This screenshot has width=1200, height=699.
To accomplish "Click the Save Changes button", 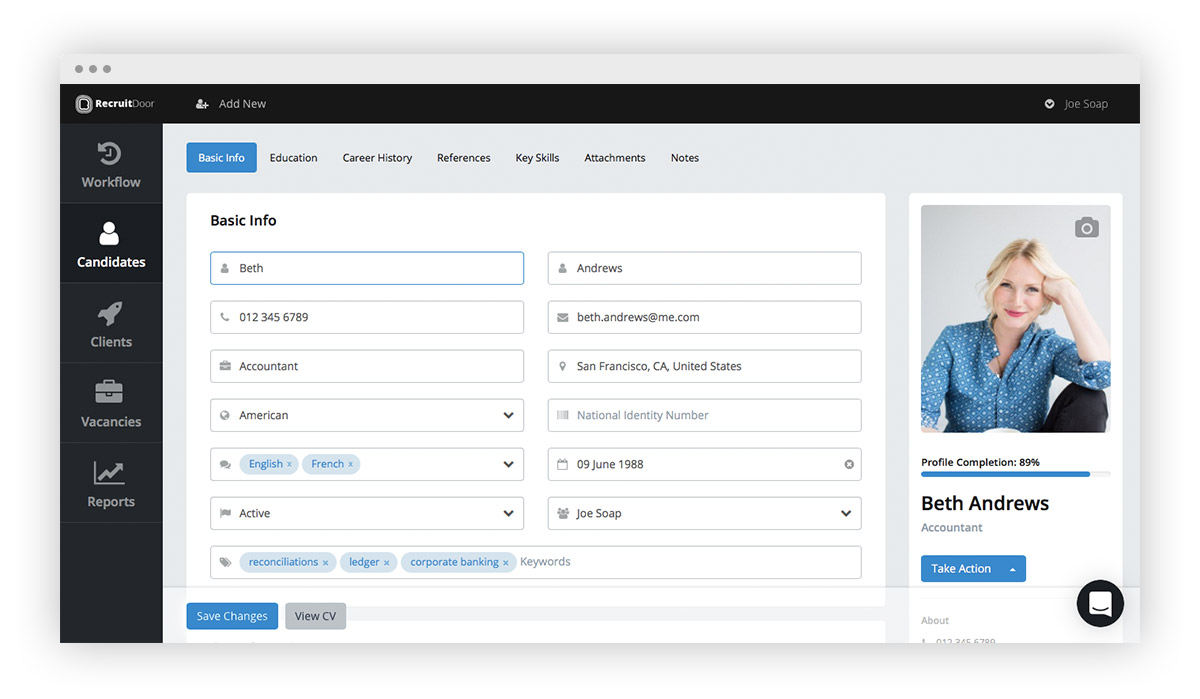I will pyautogui.click(x=232, y=616).
